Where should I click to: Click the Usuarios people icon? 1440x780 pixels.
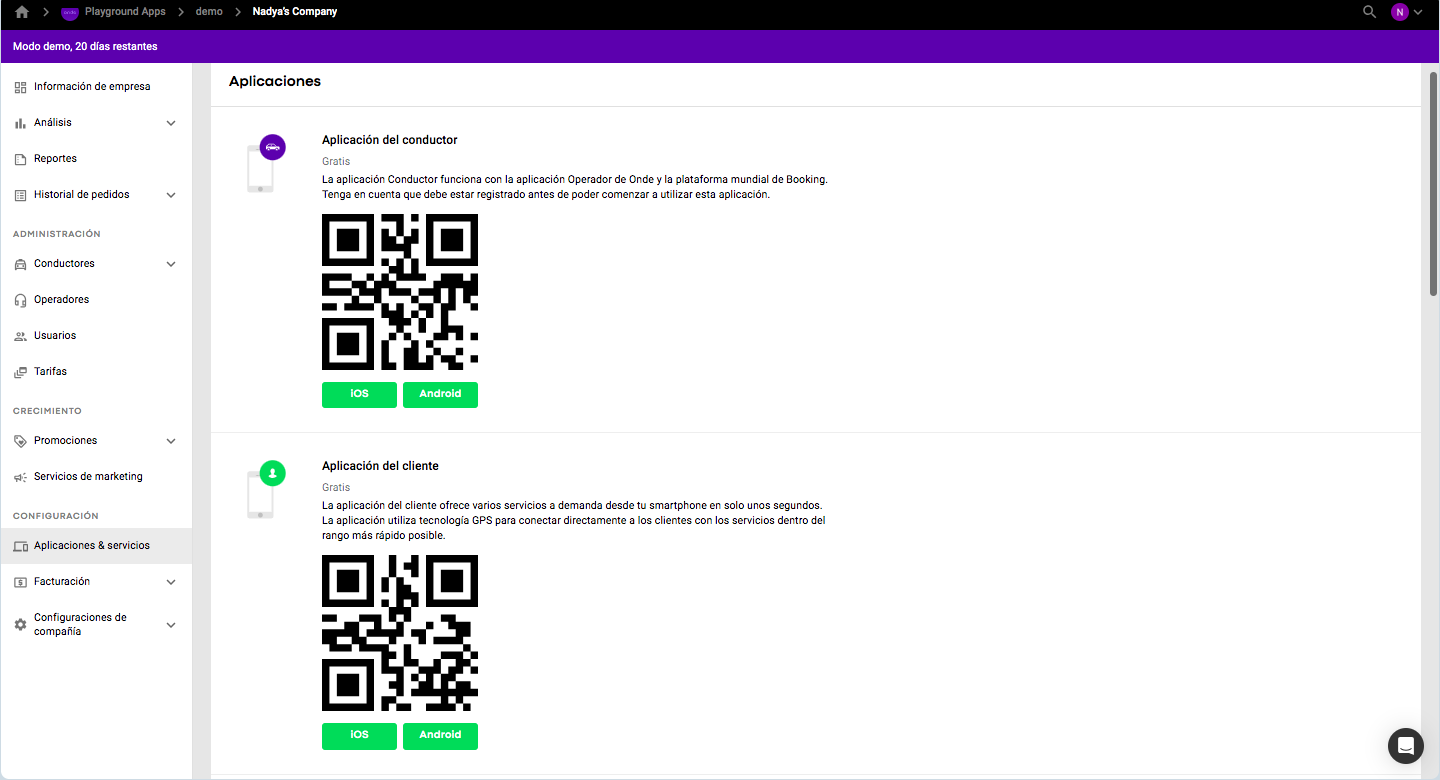point(20,336)
